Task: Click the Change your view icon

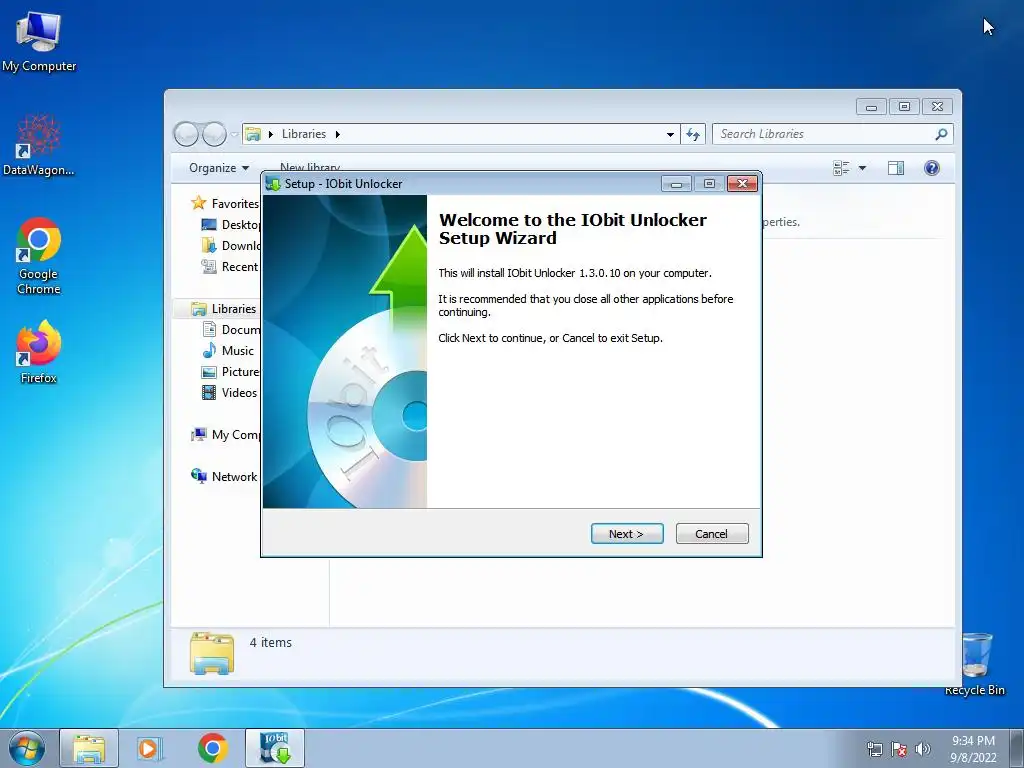Action: (x=841, y=168)
